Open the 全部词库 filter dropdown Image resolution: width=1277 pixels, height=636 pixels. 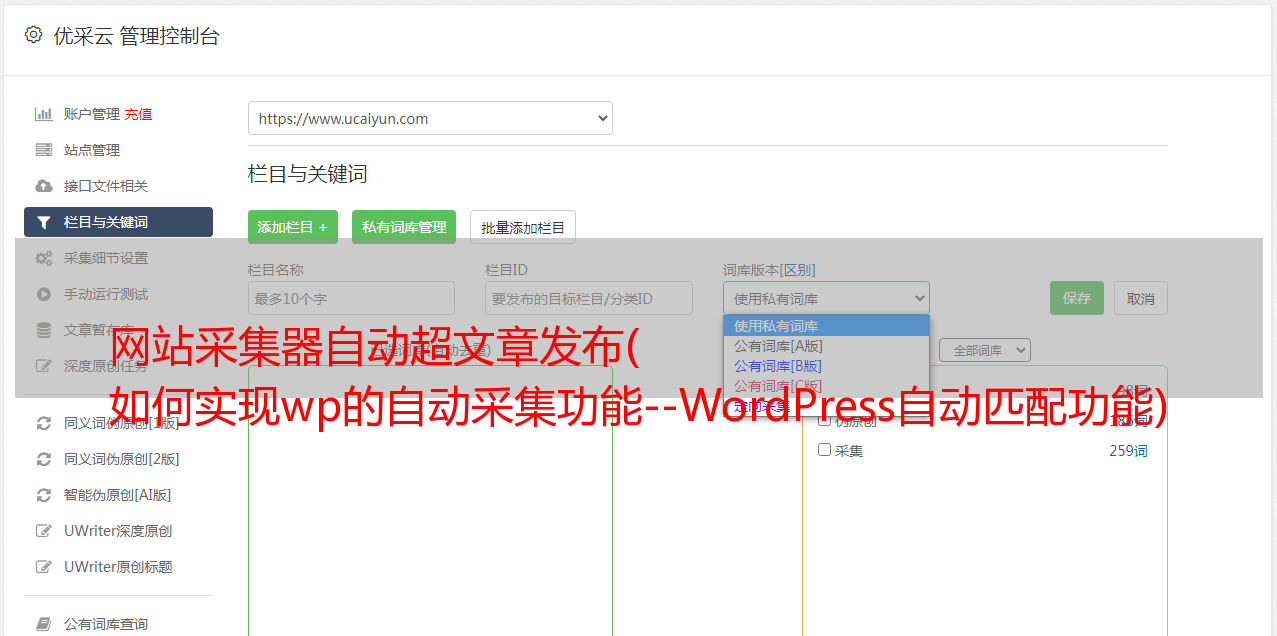coord(985,350)
